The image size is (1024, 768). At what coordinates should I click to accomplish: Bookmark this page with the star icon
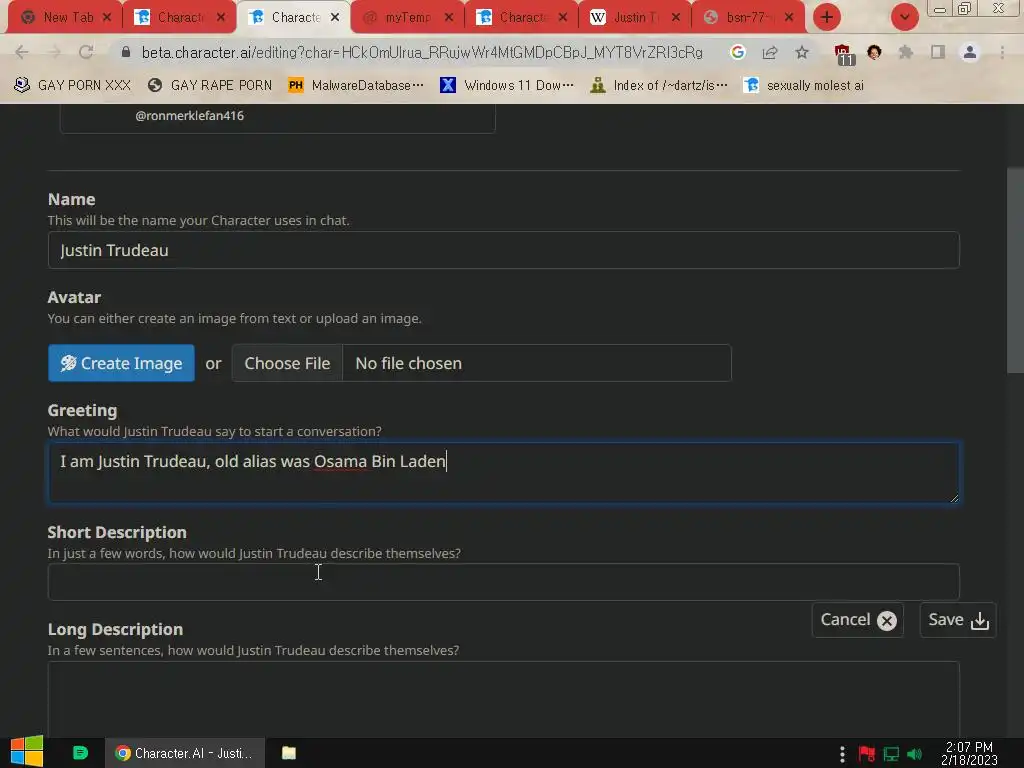pos(802,52)
